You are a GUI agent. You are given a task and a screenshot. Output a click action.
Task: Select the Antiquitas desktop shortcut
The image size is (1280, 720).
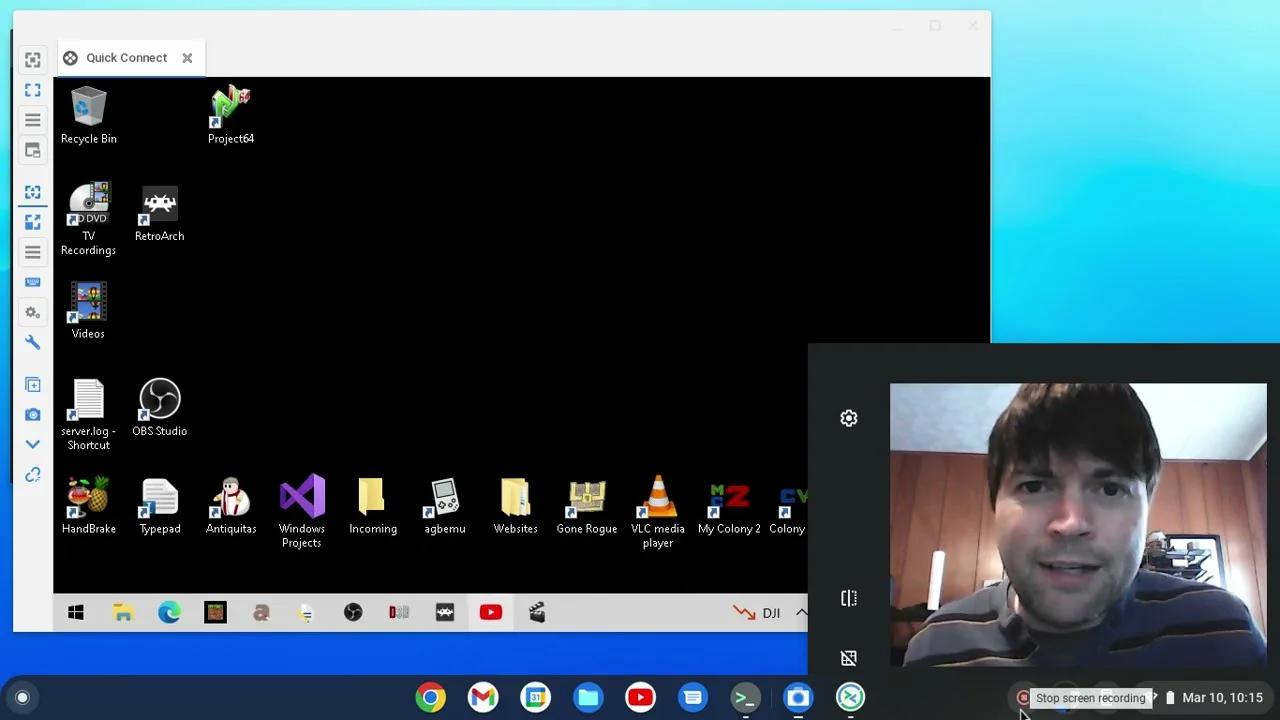pos(231,506)
